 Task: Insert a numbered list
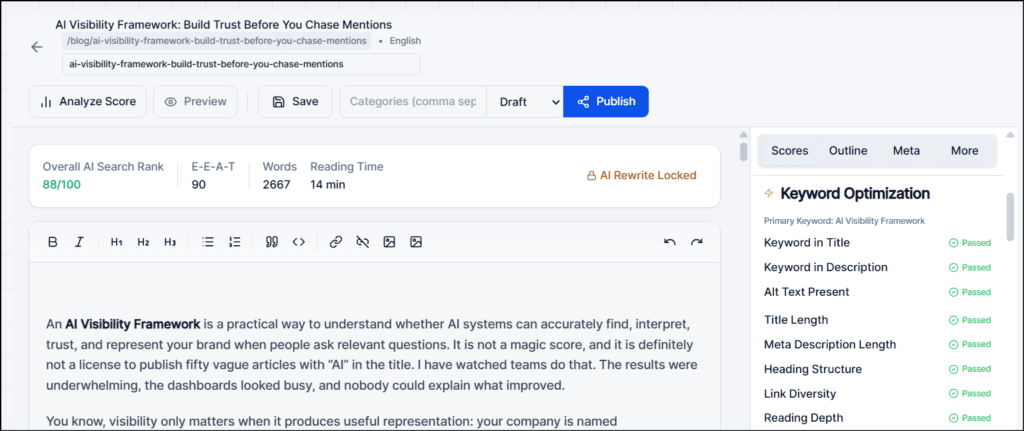234,242
